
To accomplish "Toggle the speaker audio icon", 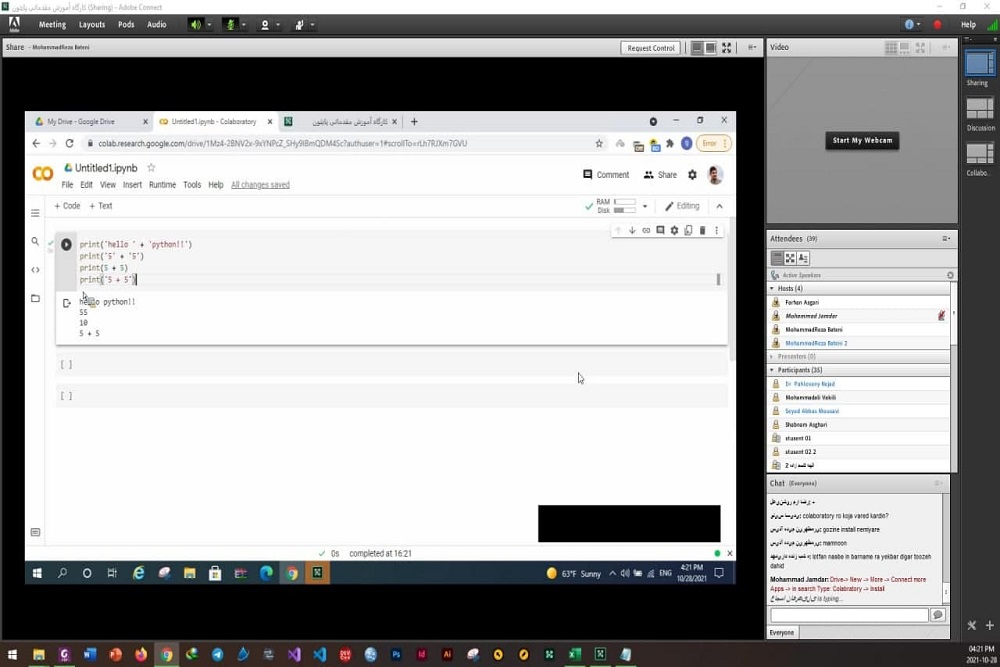I will 196,24.
